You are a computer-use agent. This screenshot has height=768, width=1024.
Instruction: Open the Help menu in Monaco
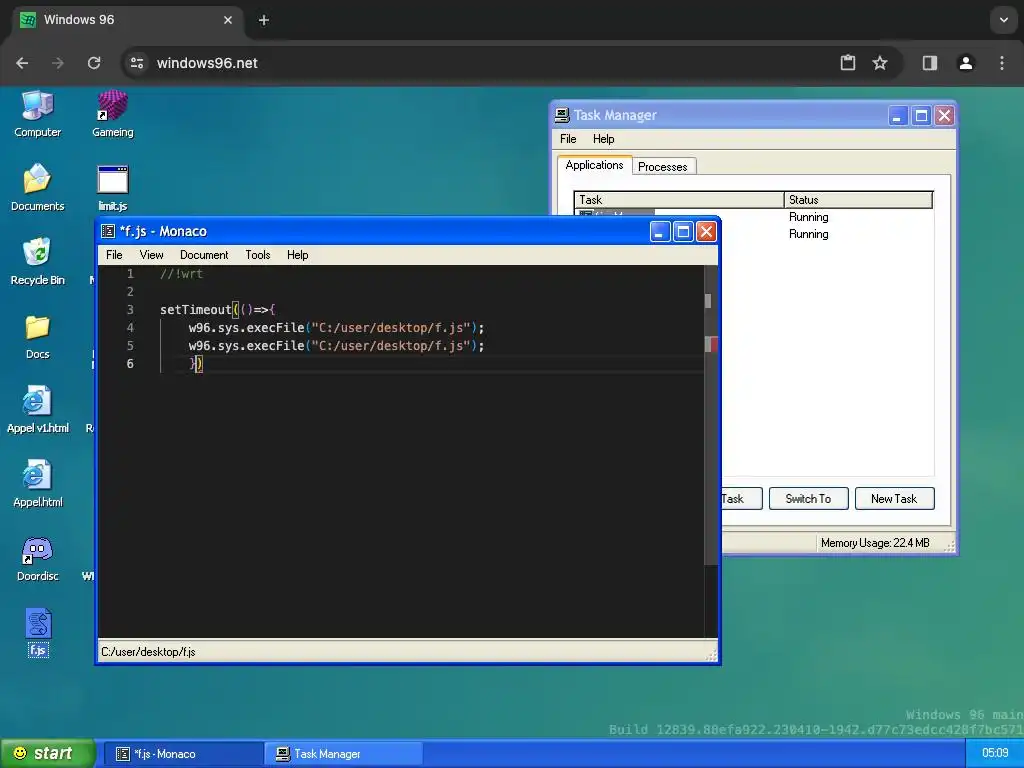297,255
